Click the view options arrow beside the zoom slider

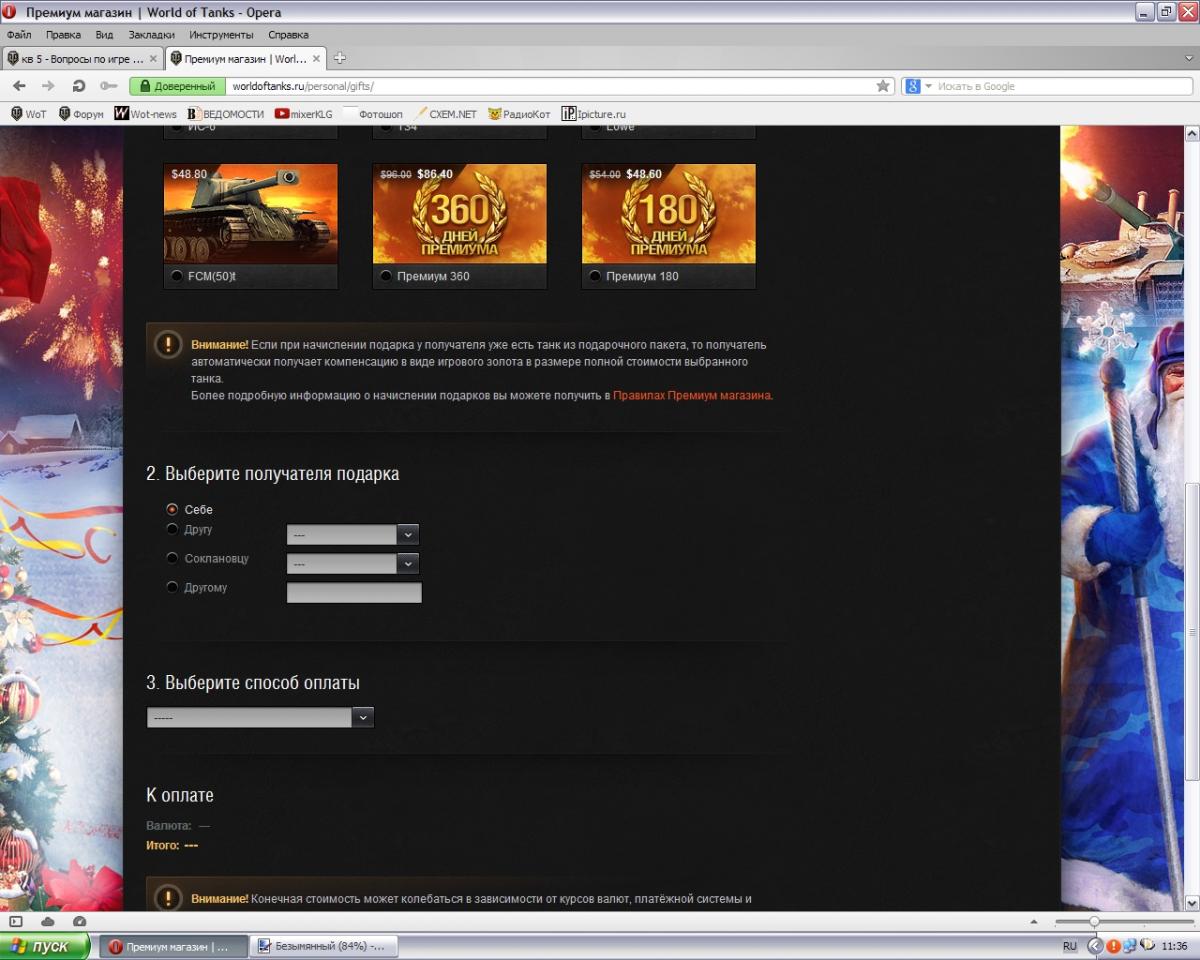click(1034, 921)
